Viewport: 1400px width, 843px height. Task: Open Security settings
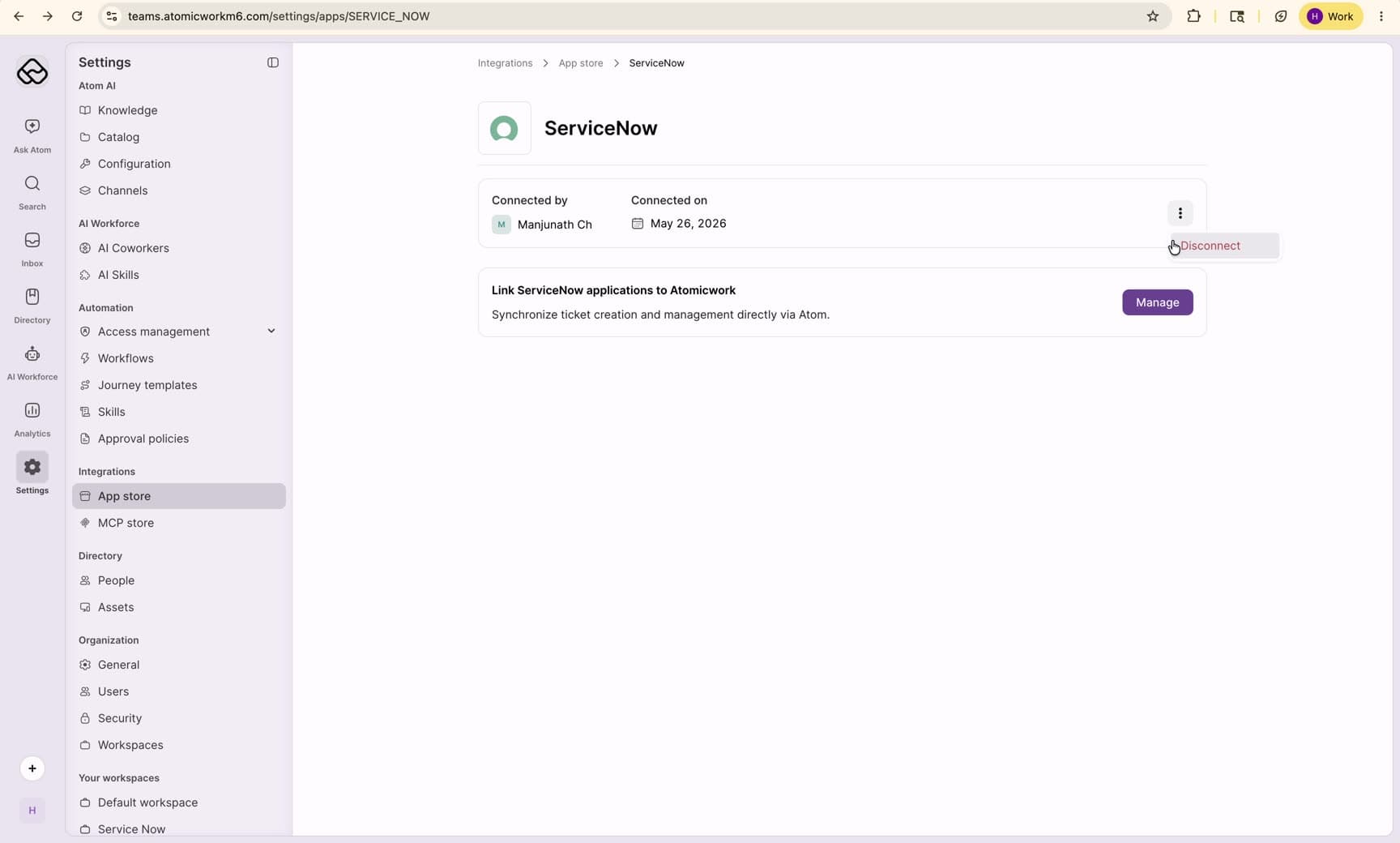pyautogui.click(x=179, y=718)
